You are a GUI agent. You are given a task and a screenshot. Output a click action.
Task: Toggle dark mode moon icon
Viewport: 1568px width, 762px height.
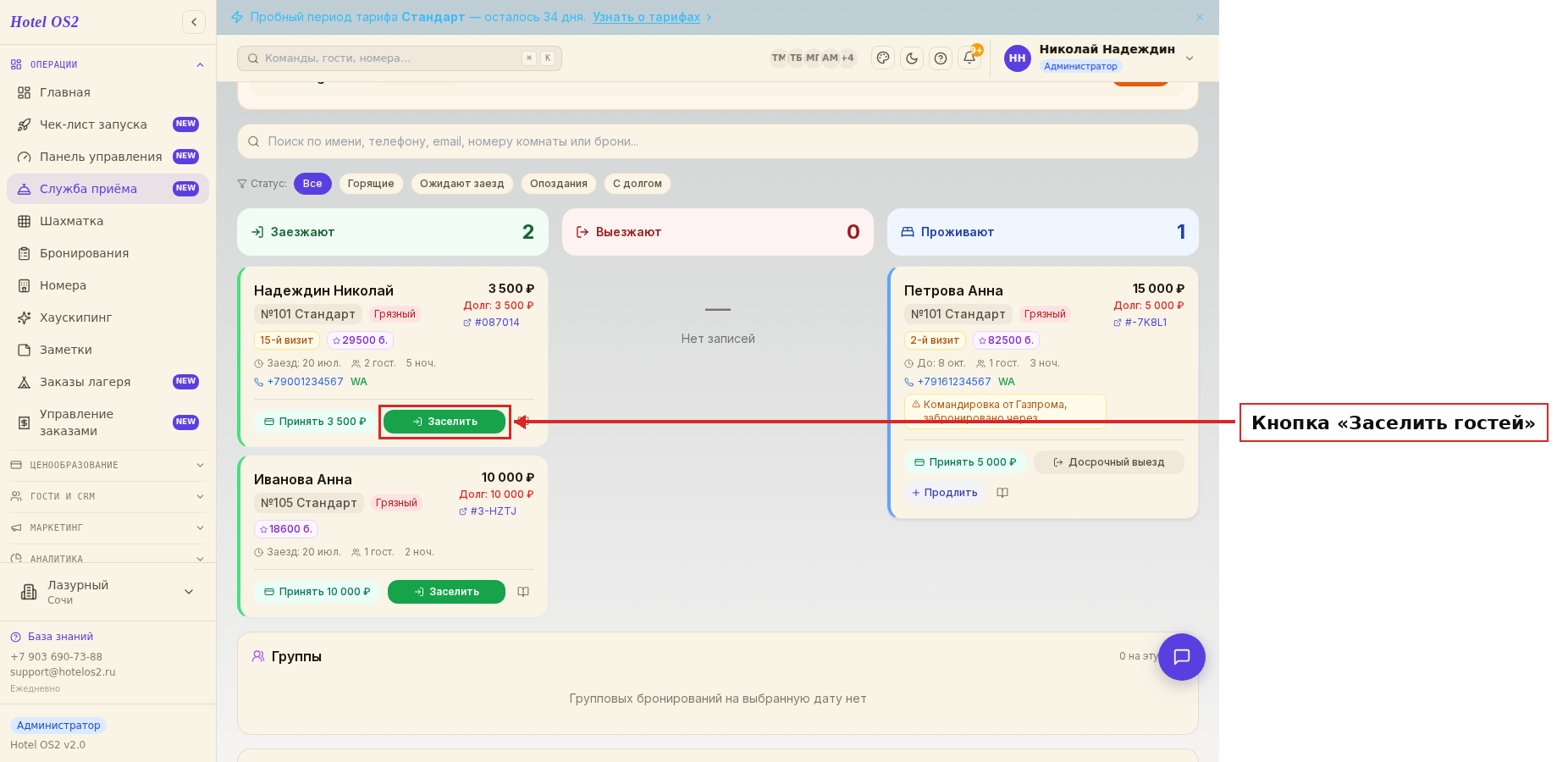tap(912, 58)
